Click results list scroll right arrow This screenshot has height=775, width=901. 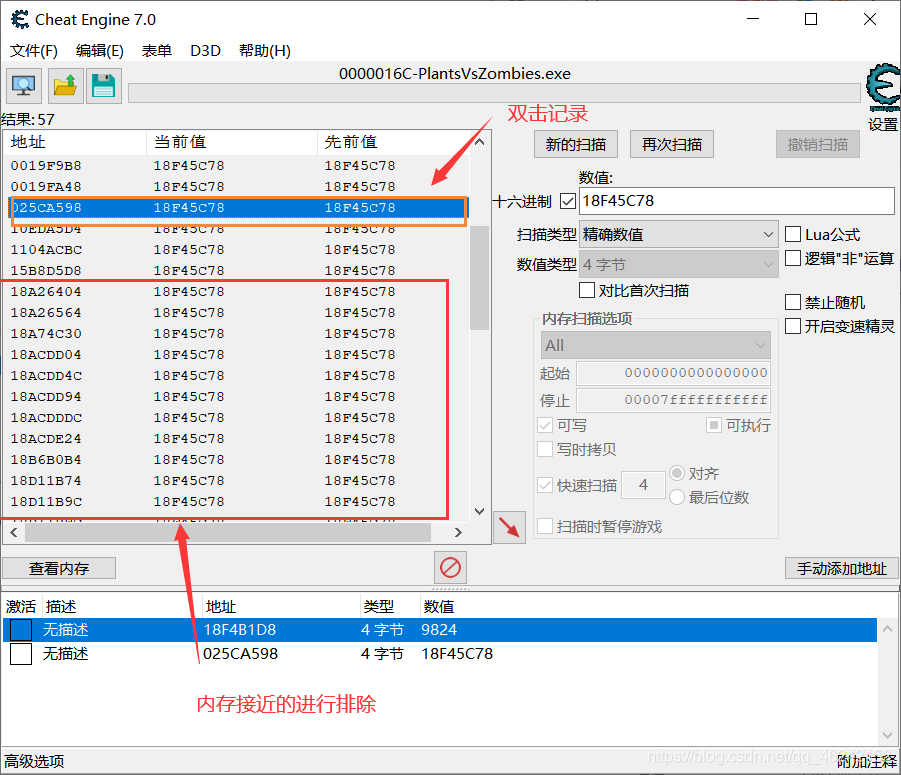(458, 533)
